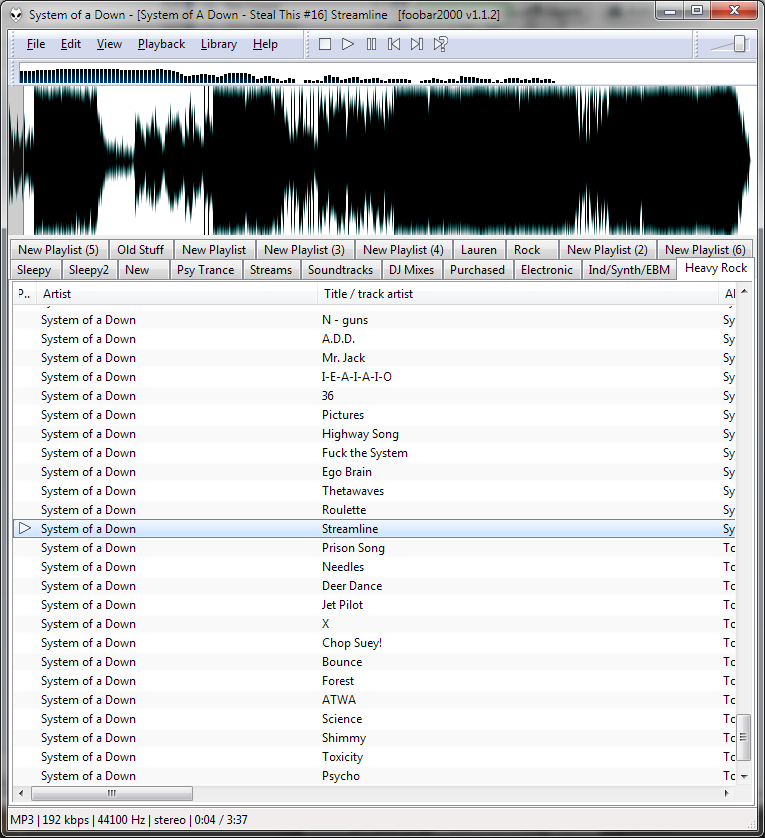Open the Sleepy2 playlist tab
Screen dimensions: 765x838
(89, 270)
